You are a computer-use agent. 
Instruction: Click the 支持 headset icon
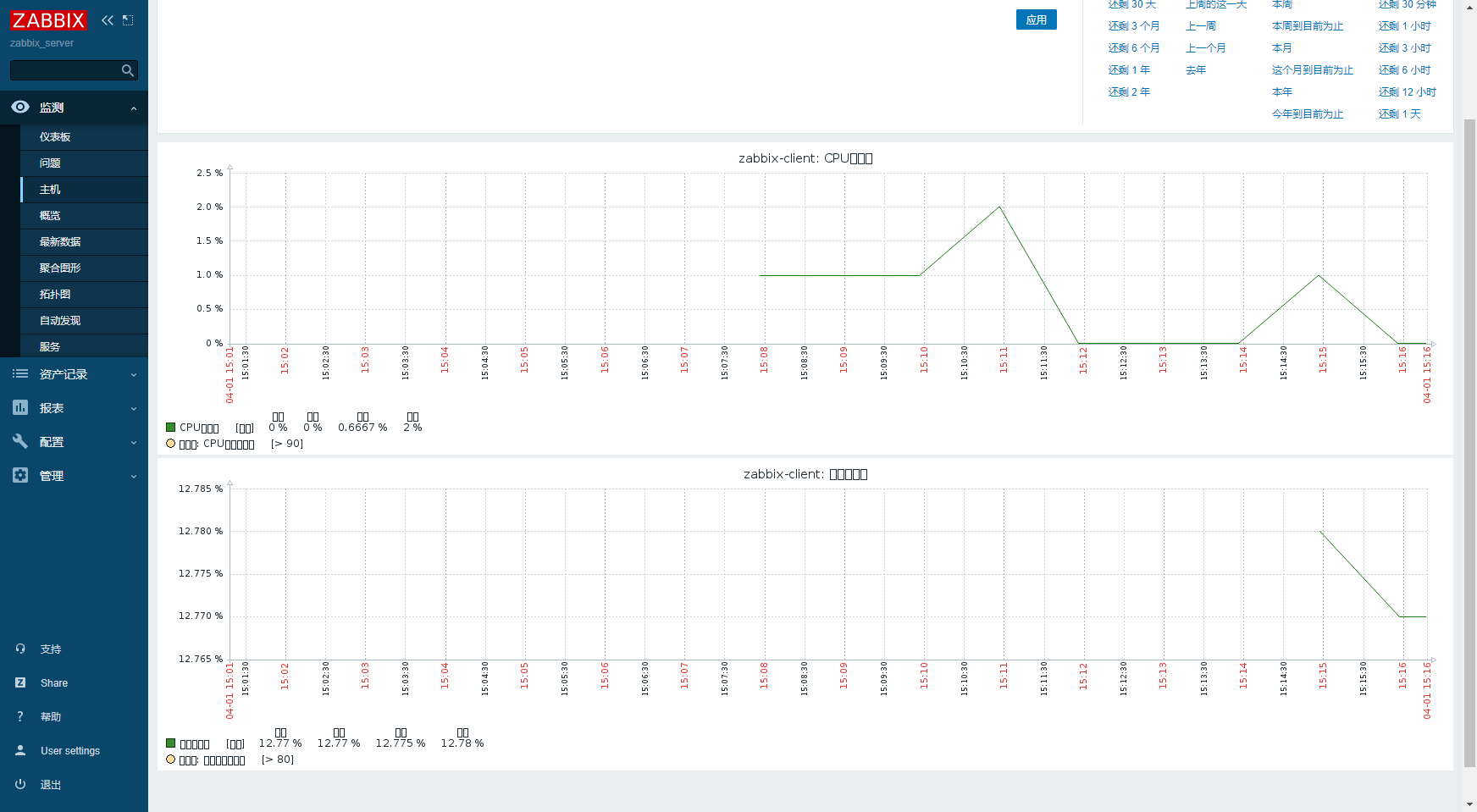(20, 649)
